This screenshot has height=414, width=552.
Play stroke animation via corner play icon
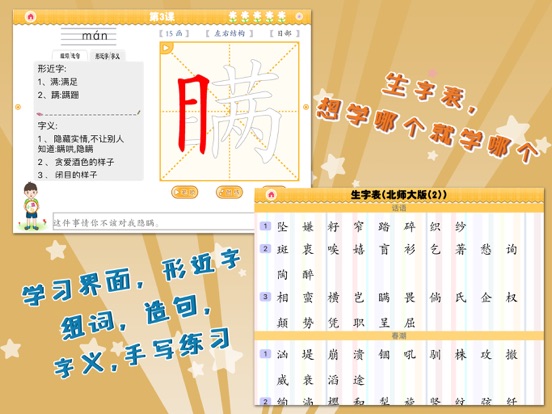pyautogui.click(x=167, y=48)
